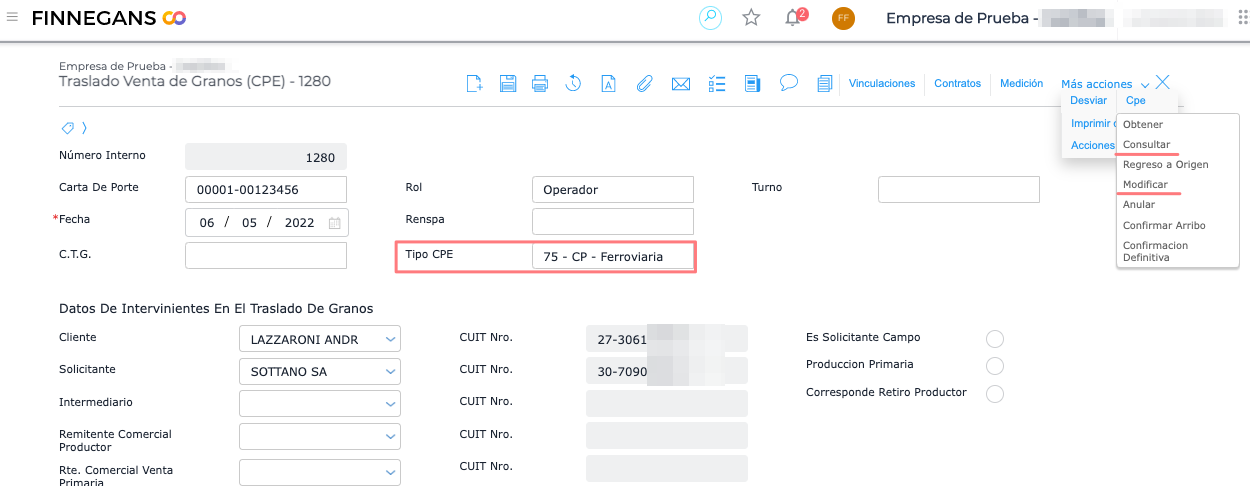Viewport: 1250px width, 486px height.
Task: Click the notifications bell icon
Action: click(793, 18)
